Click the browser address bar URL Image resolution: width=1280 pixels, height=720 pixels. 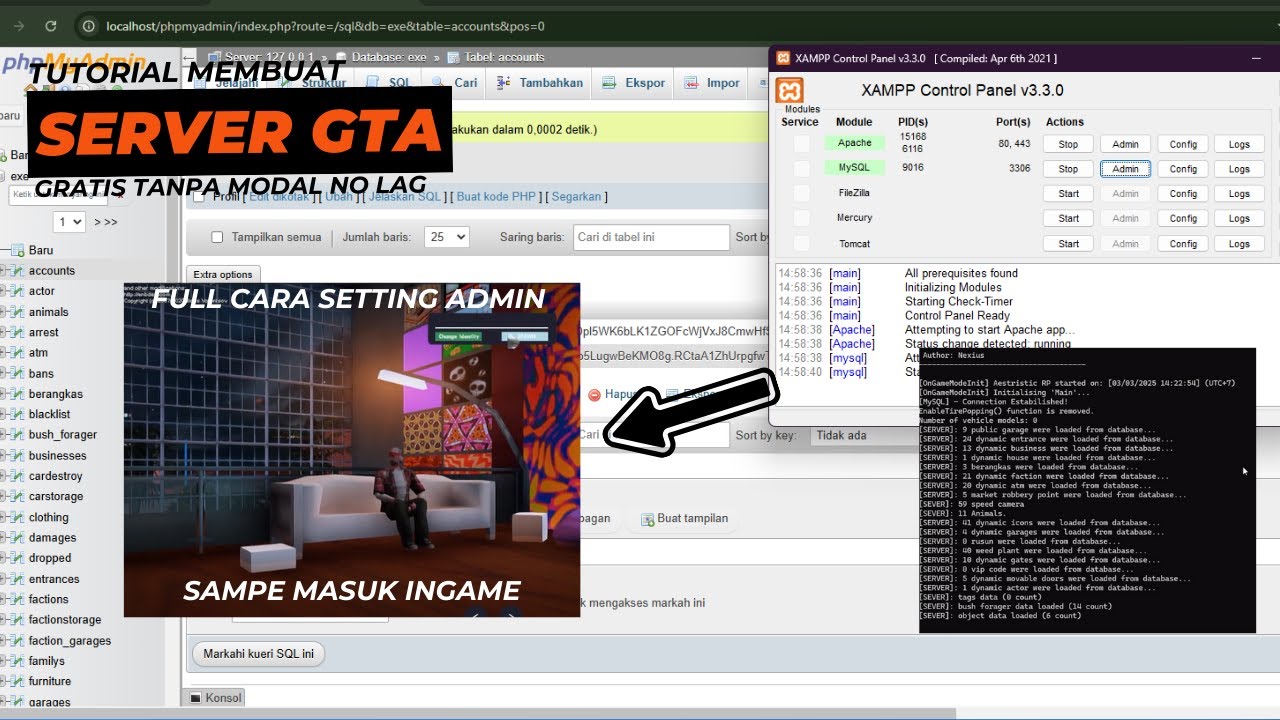click(x=325, y=26)
